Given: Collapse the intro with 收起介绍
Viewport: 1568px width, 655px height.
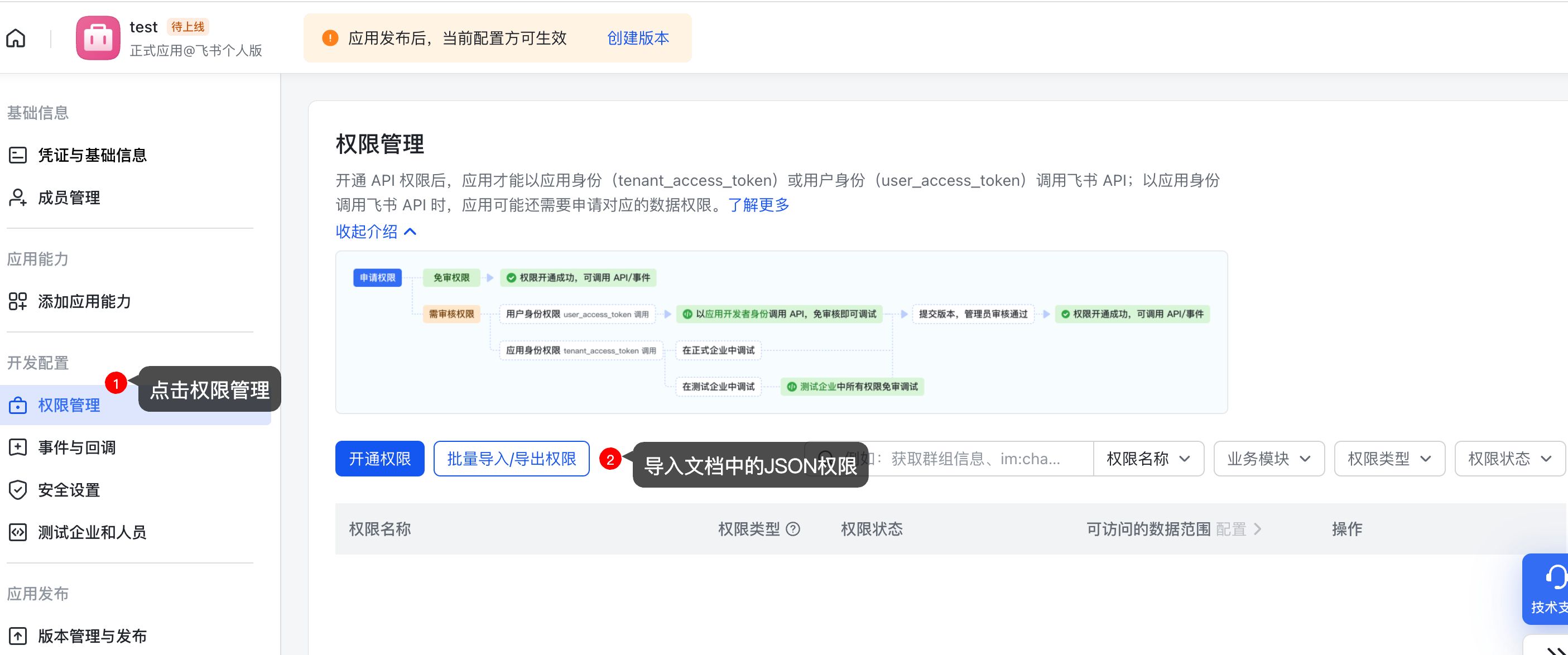Looking at the screenshot, I should click(376, 232).
